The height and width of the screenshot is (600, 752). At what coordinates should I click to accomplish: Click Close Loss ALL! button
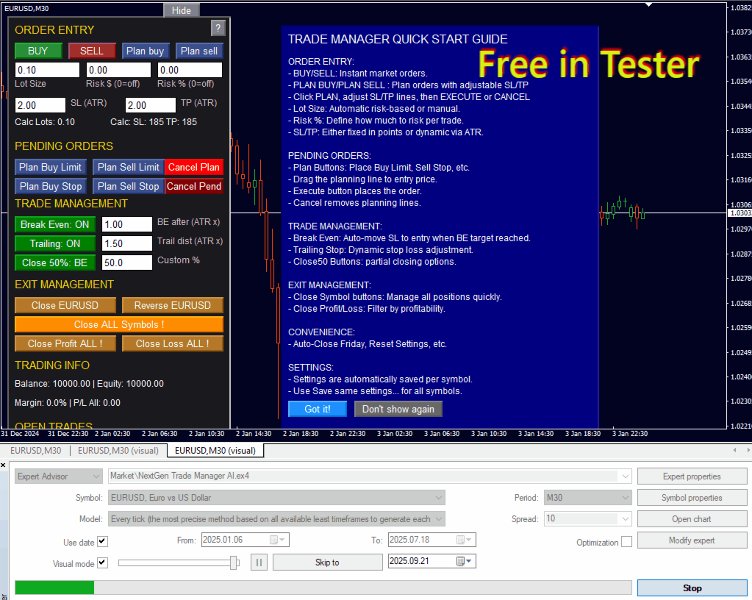[173, 343]
